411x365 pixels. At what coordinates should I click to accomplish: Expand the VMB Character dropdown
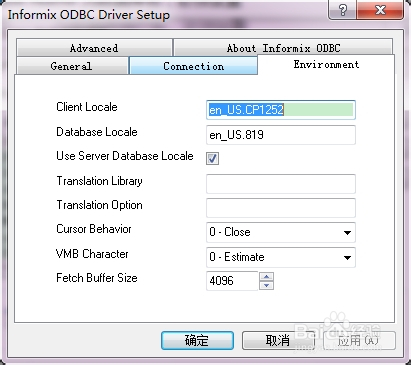tap(281, 257)
